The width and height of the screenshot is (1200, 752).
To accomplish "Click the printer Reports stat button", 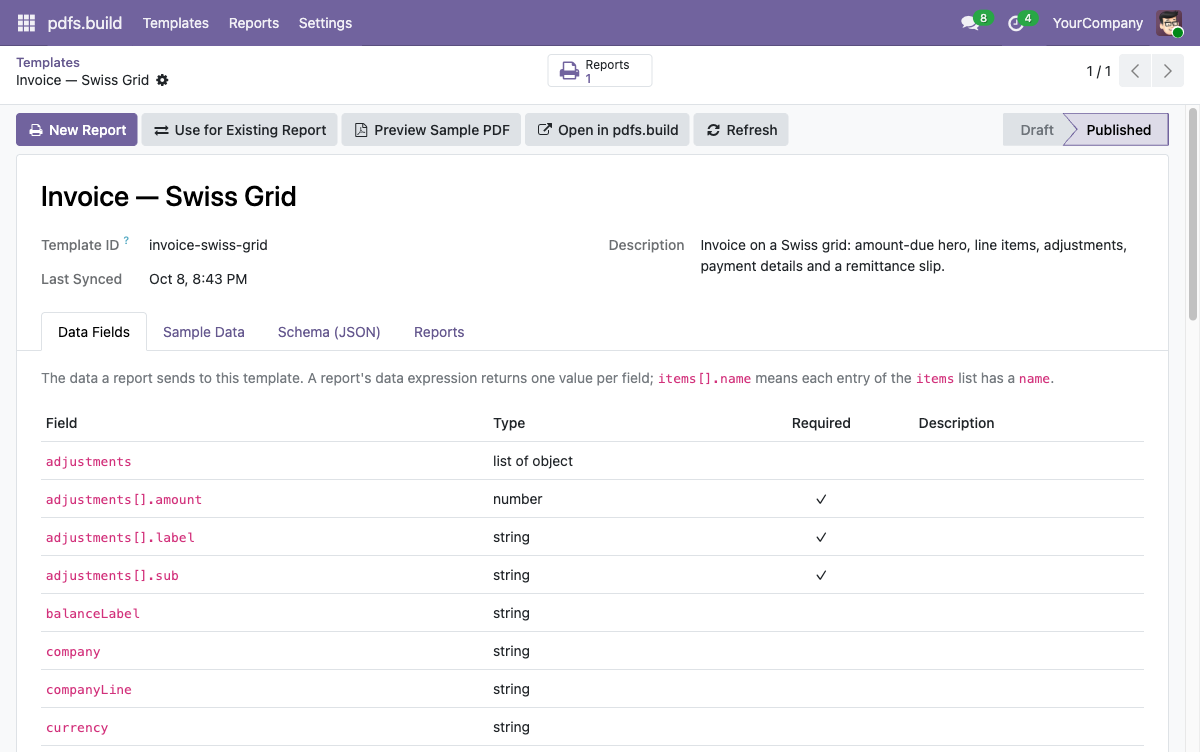I will coord(599,71).
